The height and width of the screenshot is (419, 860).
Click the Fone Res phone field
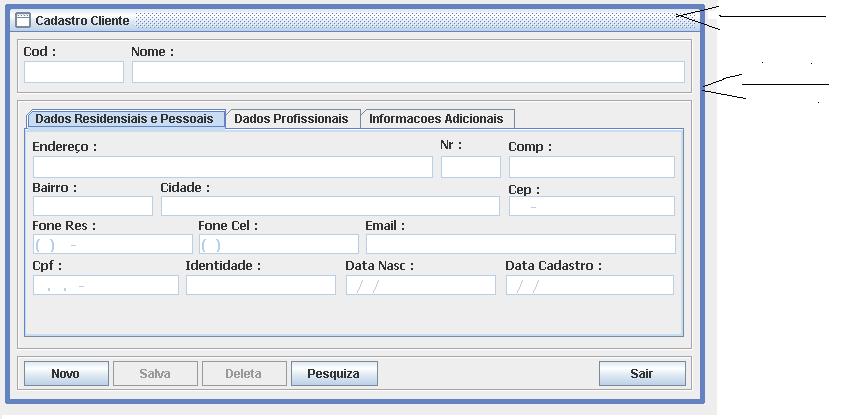[x=112, y=244]
